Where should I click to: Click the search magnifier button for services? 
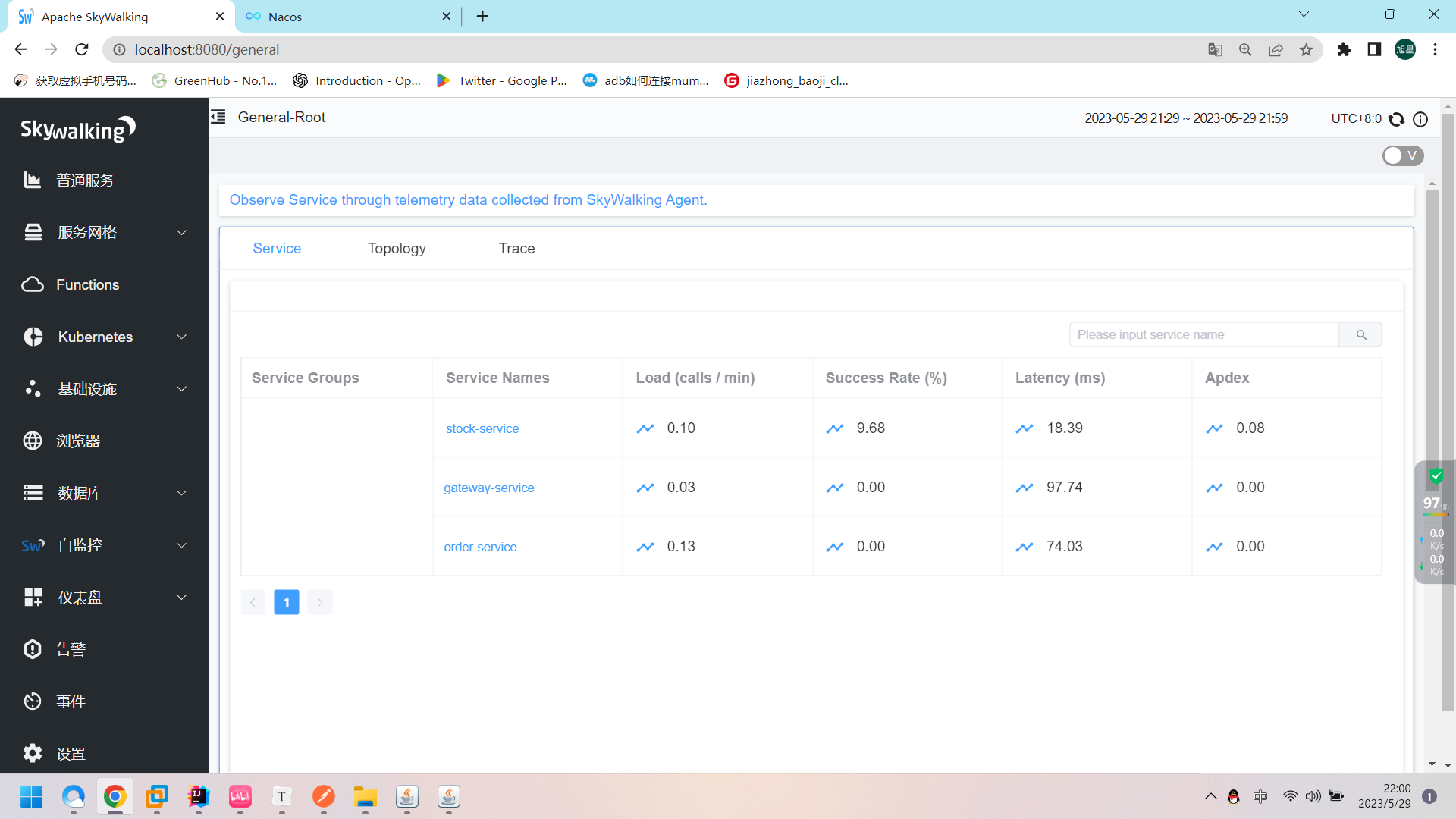coord(1361,334)
